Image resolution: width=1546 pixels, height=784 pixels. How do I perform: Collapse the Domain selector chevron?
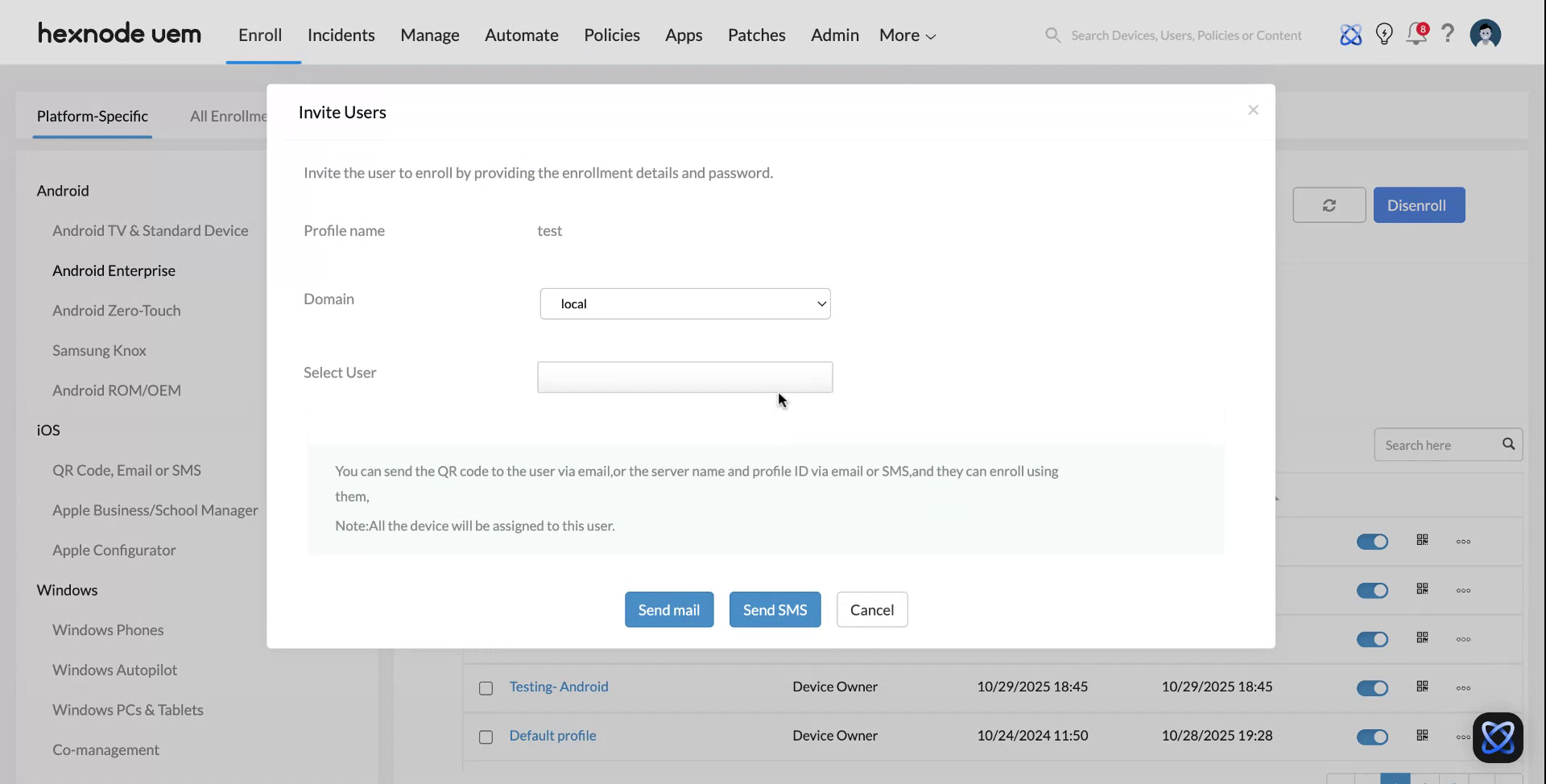pos(821,303)
